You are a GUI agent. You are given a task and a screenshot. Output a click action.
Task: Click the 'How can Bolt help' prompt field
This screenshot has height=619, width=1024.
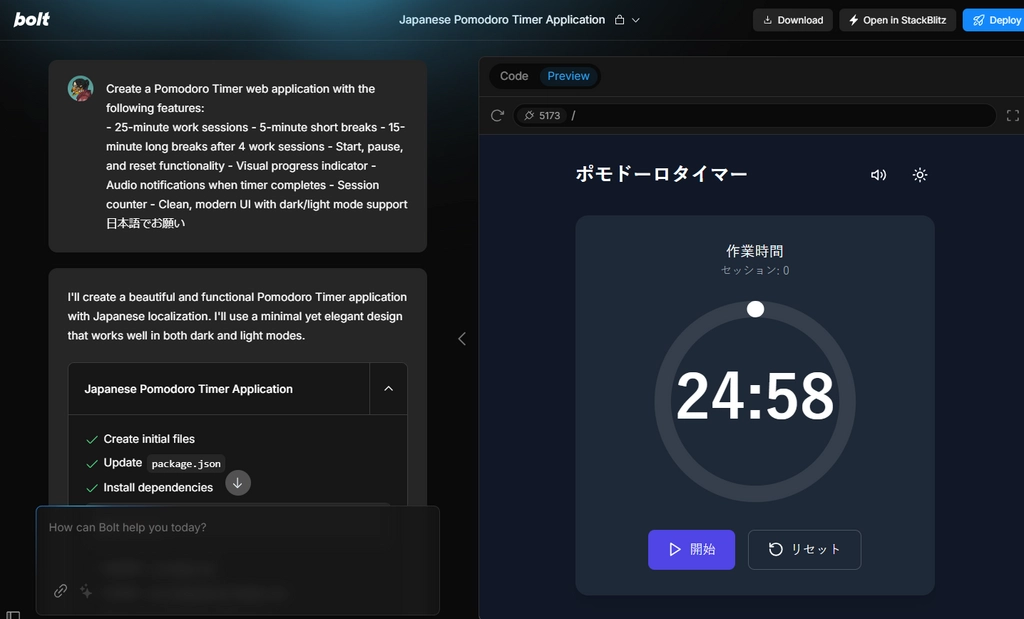pos(238,528)
